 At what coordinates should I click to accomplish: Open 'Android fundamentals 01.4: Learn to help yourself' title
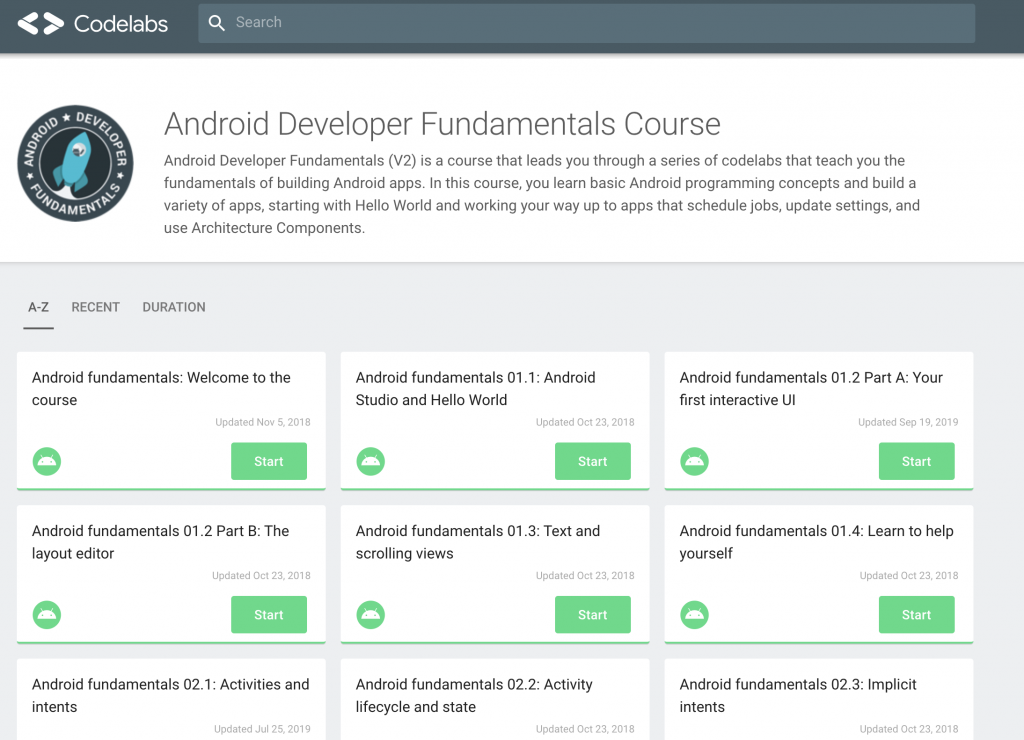pyautogui.click(x=816, y=542)
